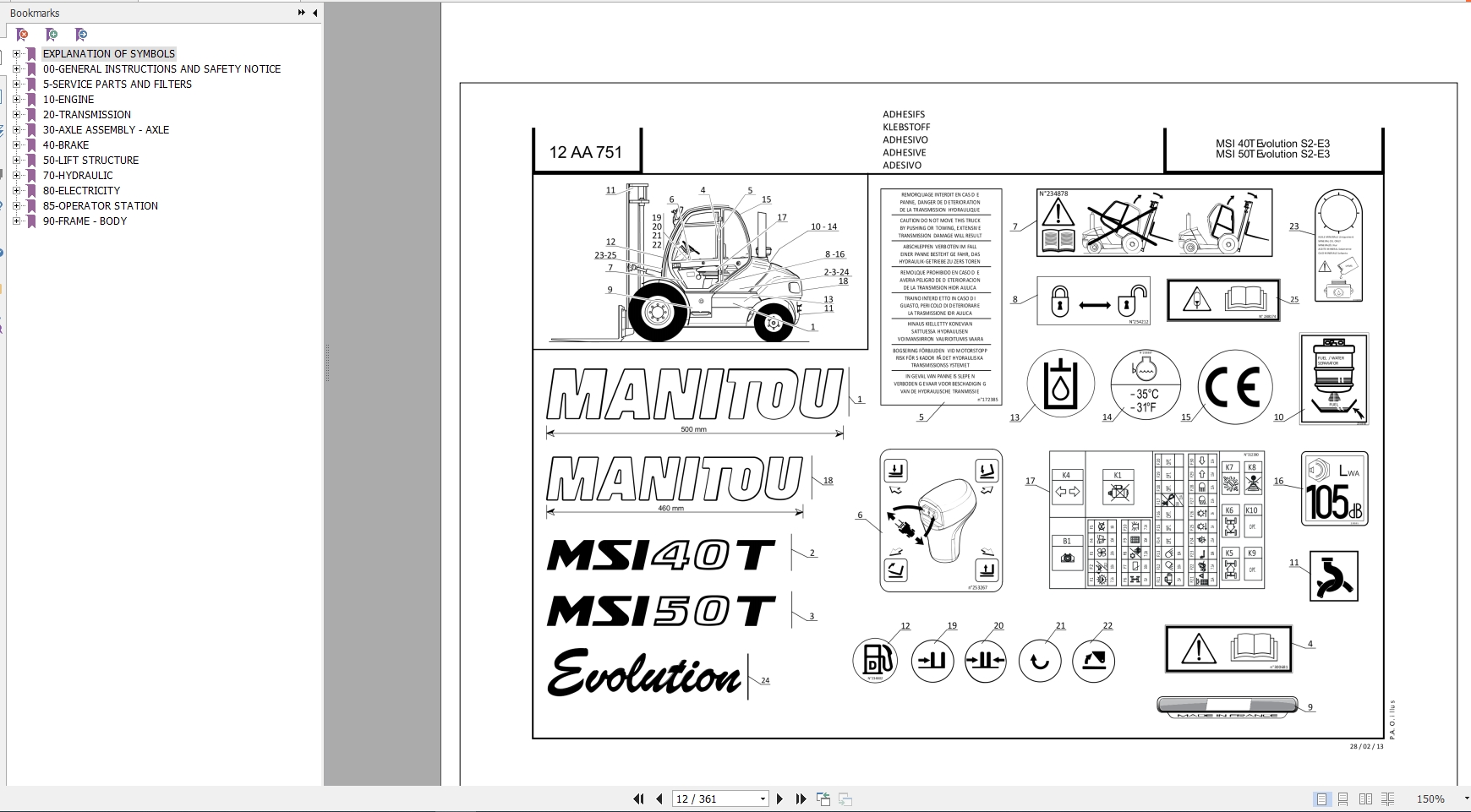Screen dimensions: 1471x812
Task: Select two-page continuous layout mode
Action: pyautogui.click(x=1387, y=798)
